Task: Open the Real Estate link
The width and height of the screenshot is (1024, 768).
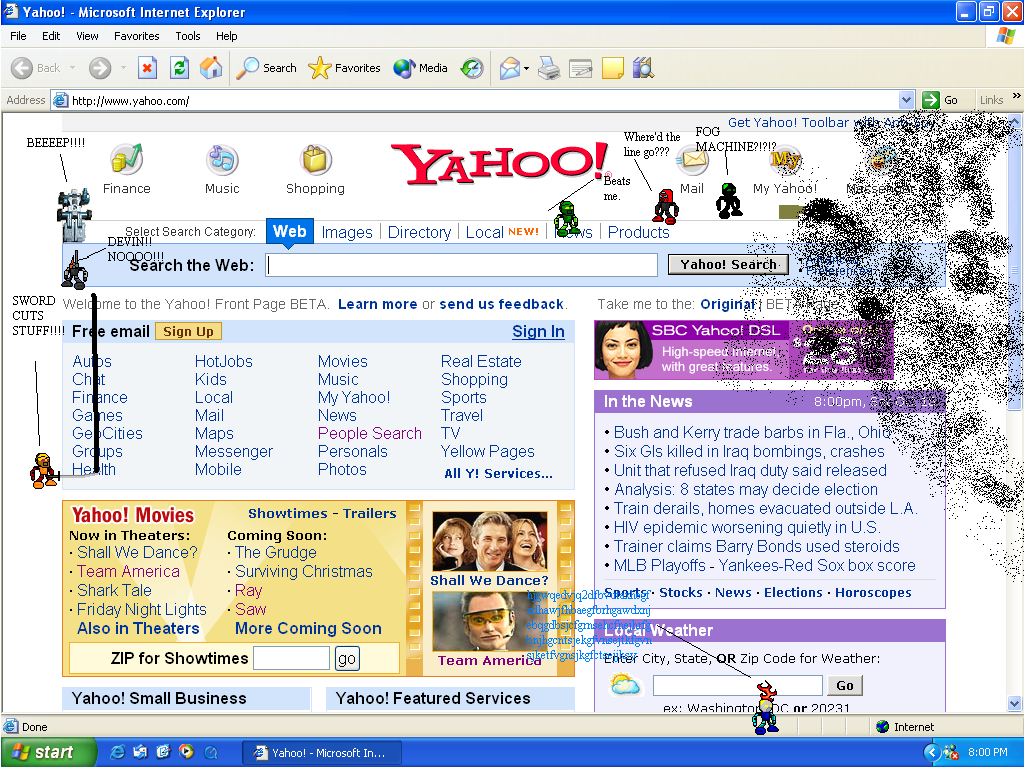Action: 481,361
